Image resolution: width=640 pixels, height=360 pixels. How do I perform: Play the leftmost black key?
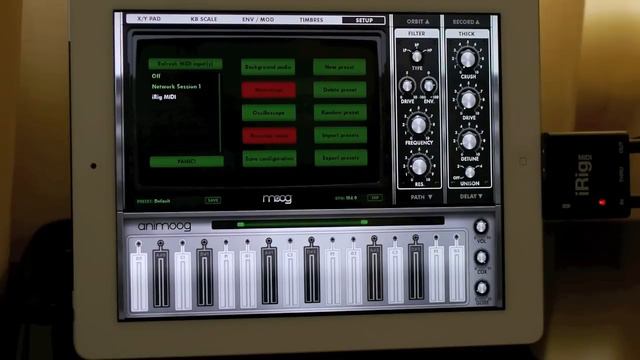click(x=161, y=278)
